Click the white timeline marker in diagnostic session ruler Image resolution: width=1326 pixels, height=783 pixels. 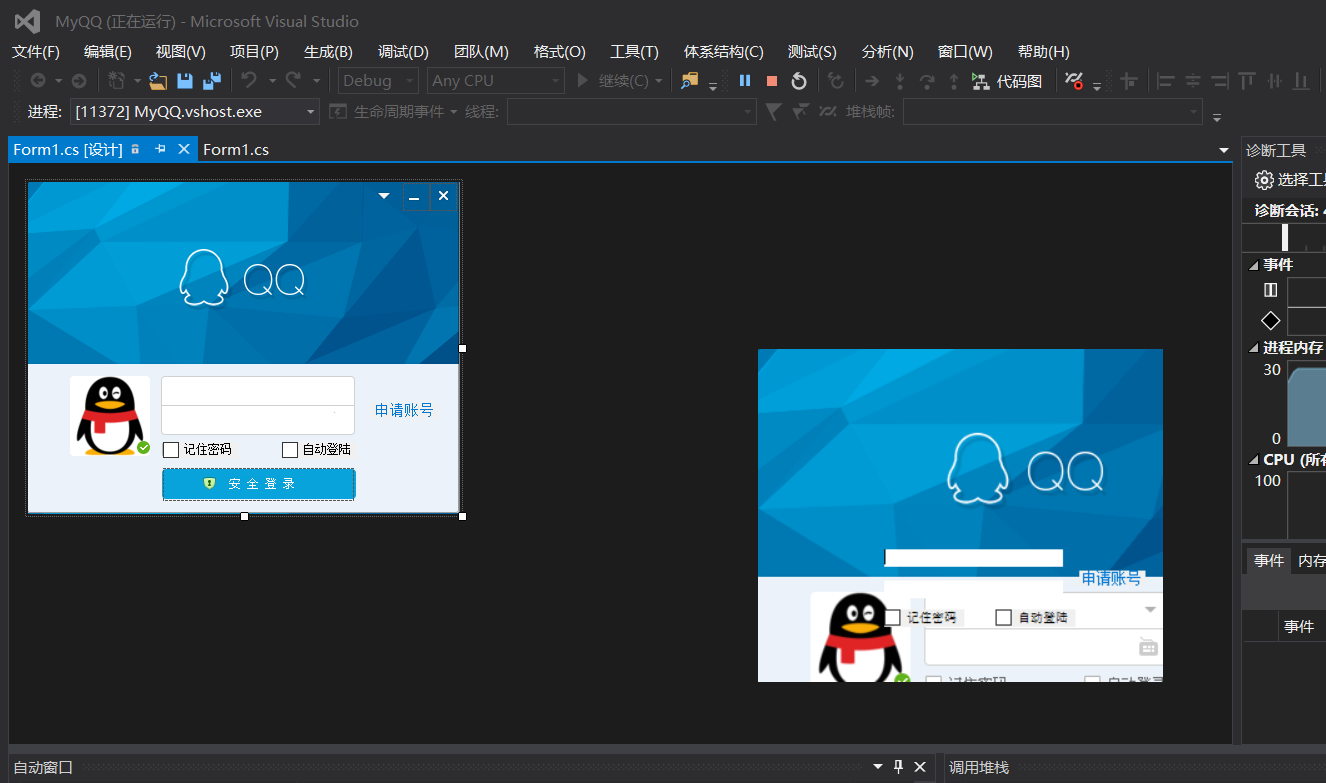(1285, 237)
